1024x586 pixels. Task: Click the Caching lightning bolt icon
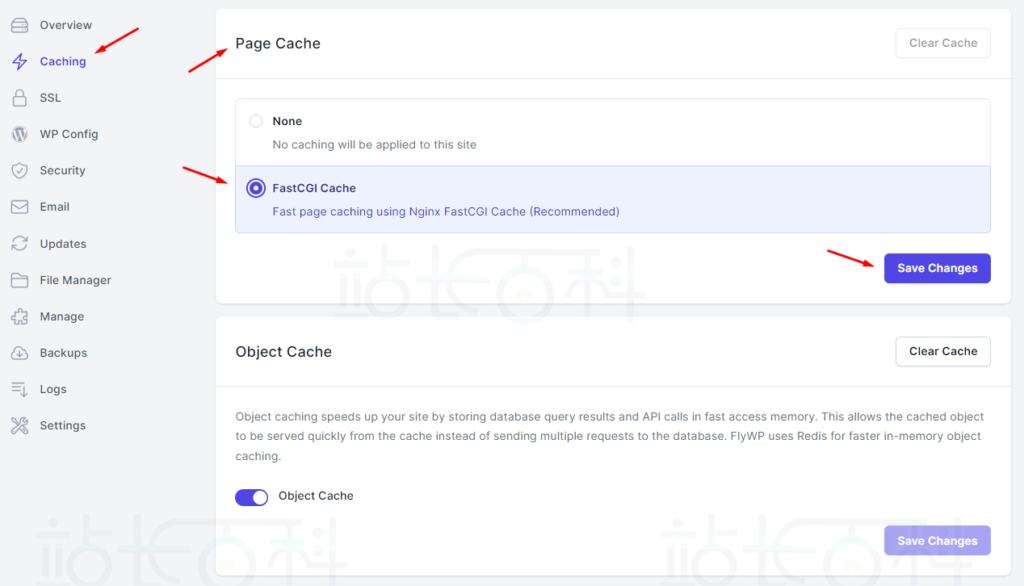(x=19, y=62)
